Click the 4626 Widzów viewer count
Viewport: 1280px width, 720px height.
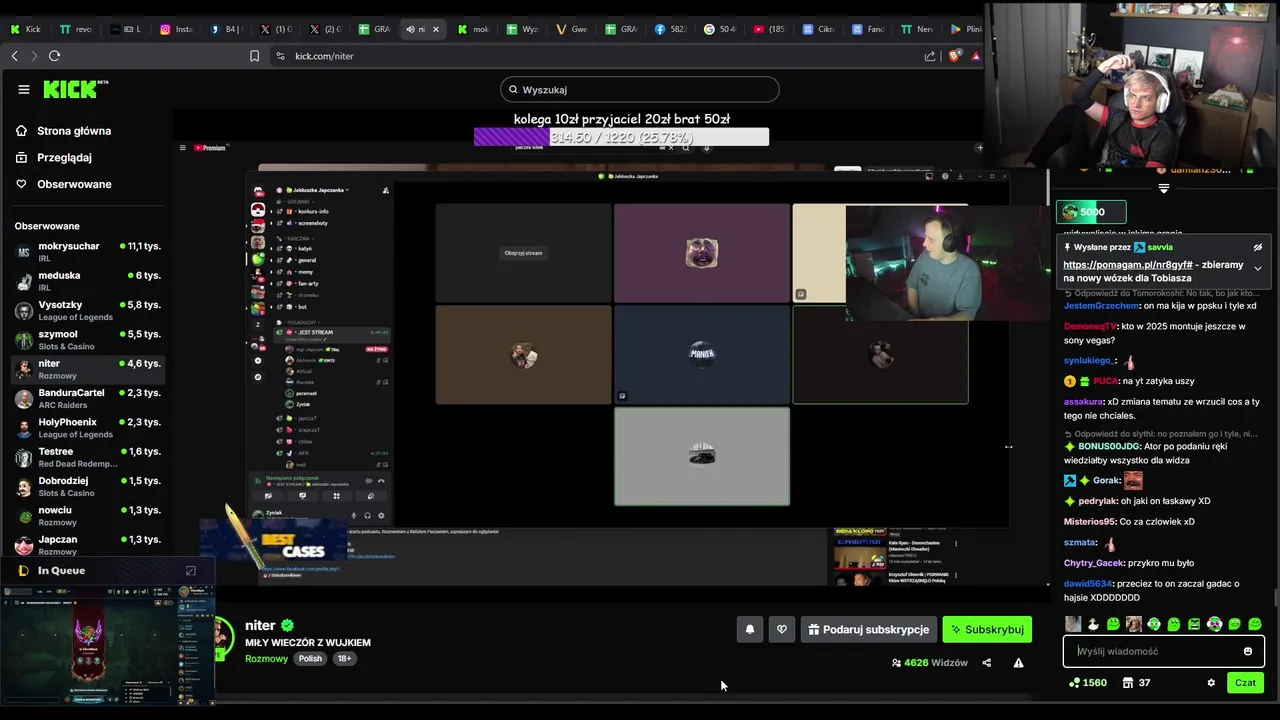pyautogui.click(x=930, y=663)
